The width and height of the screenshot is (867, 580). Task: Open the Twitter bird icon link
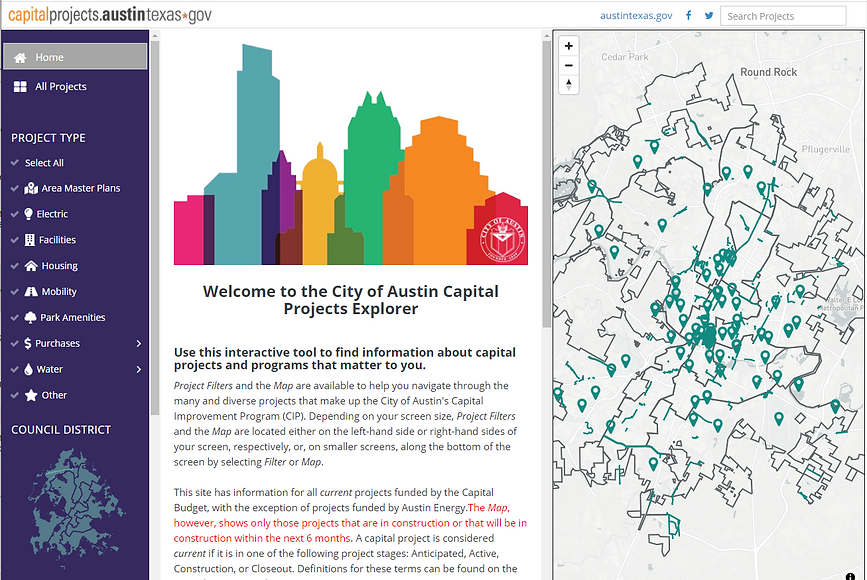[709, 15]
